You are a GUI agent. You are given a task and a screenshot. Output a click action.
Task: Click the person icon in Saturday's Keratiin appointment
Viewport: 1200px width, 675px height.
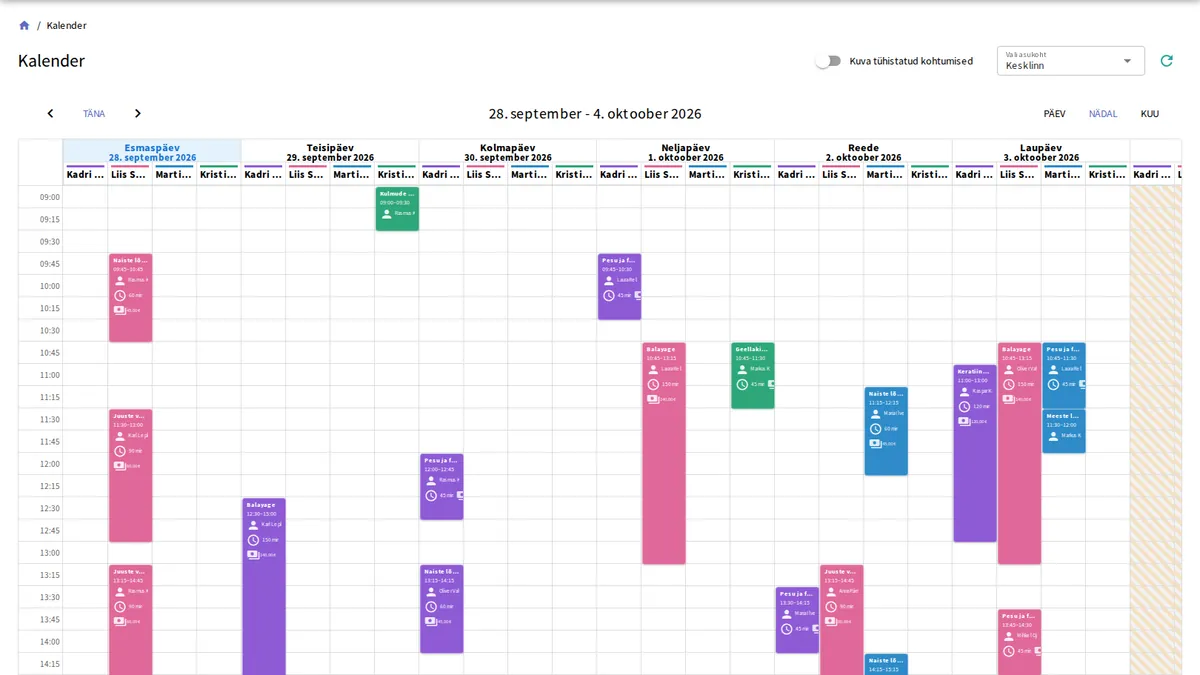pyautogui.click(x=964, y=391)
